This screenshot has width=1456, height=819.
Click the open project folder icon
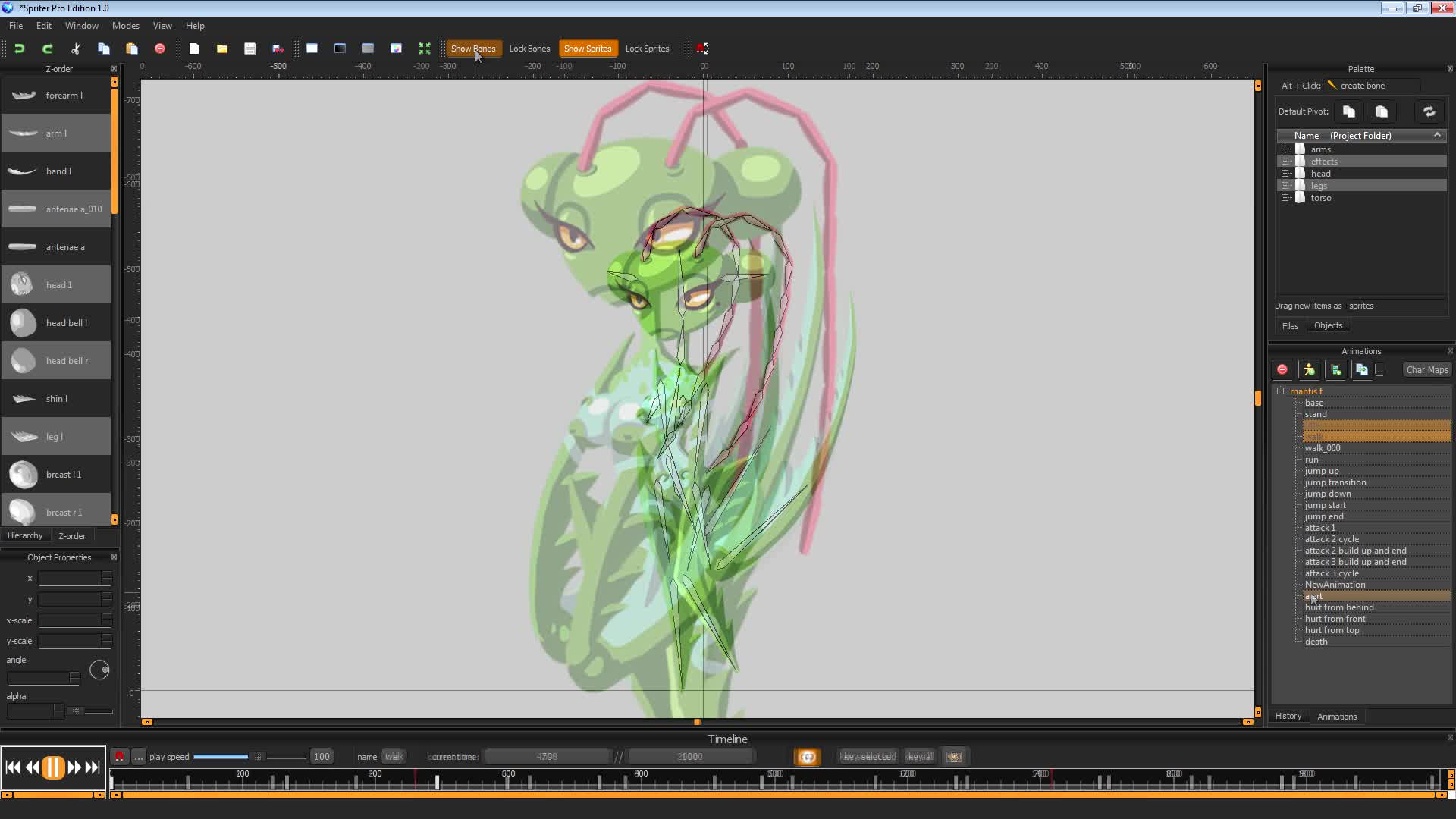[x=222, y=49]
